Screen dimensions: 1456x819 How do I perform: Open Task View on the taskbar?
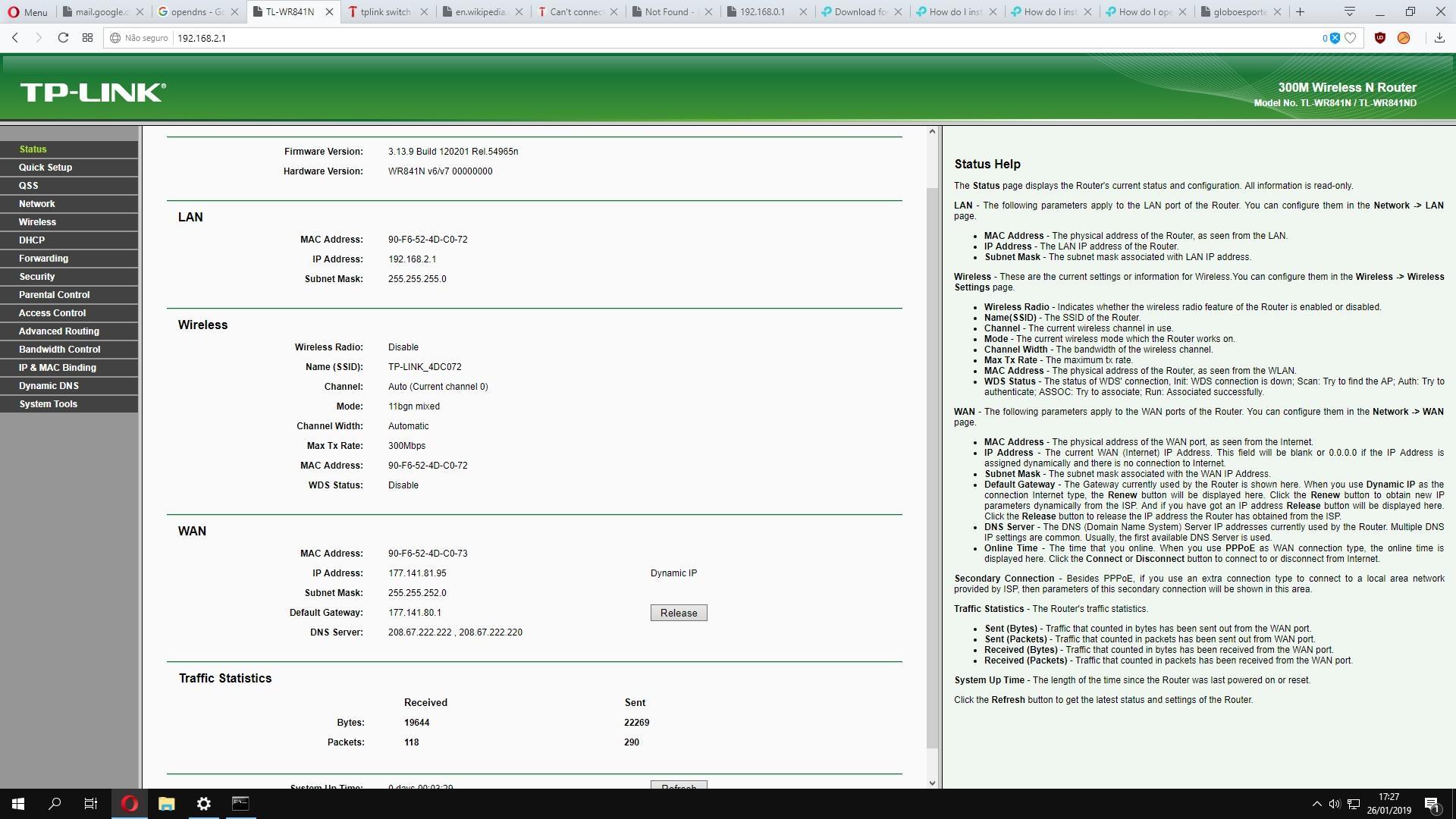91,804
